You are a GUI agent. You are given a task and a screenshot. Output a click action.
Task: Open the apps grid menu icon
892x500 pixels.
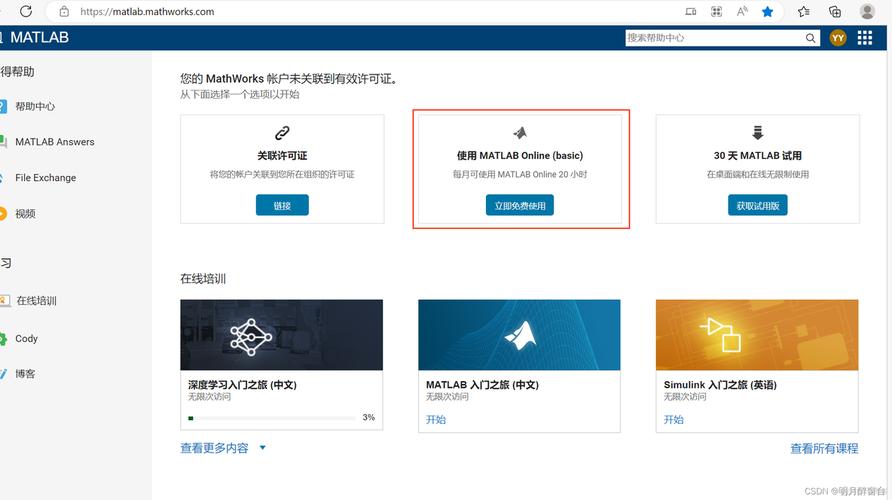865,38
